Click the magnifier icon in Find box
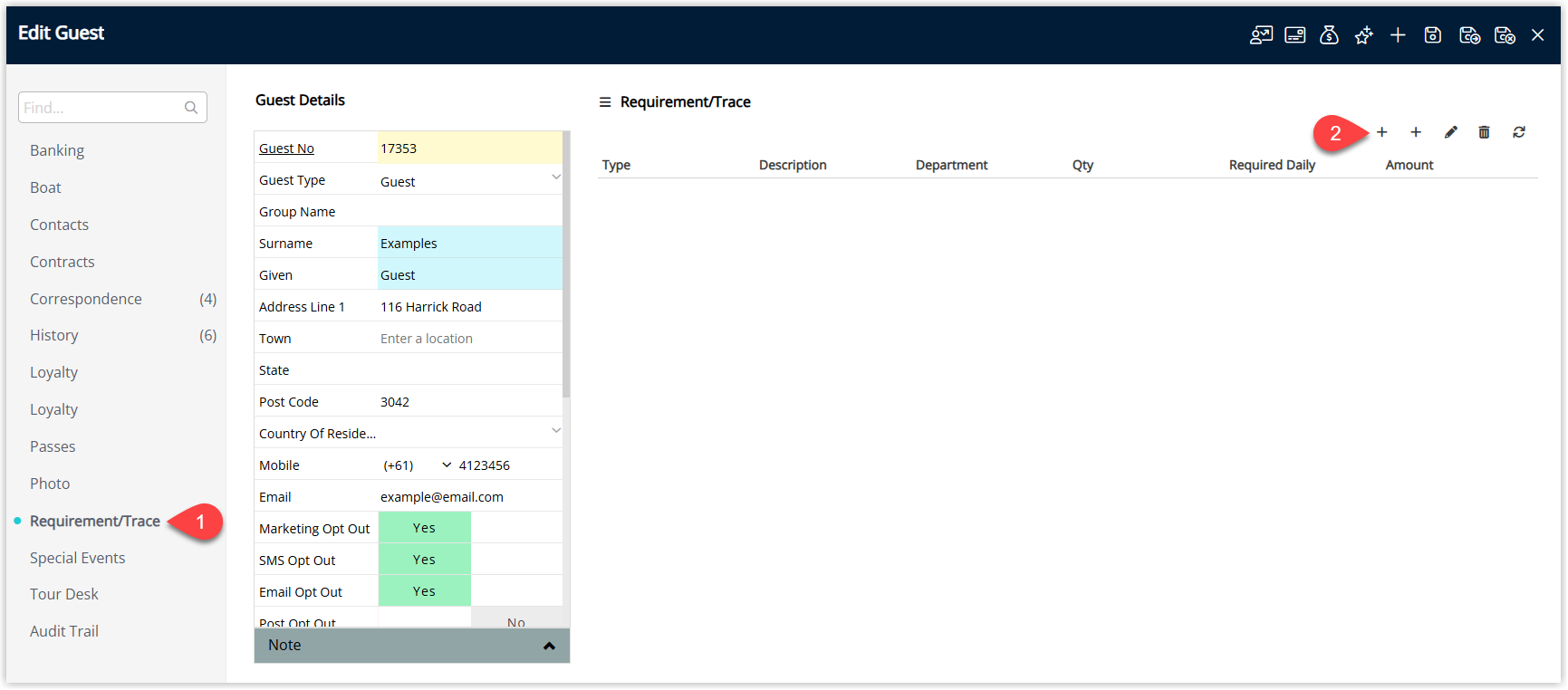The height and width of the screenshot is (690, 1568). 191,108
